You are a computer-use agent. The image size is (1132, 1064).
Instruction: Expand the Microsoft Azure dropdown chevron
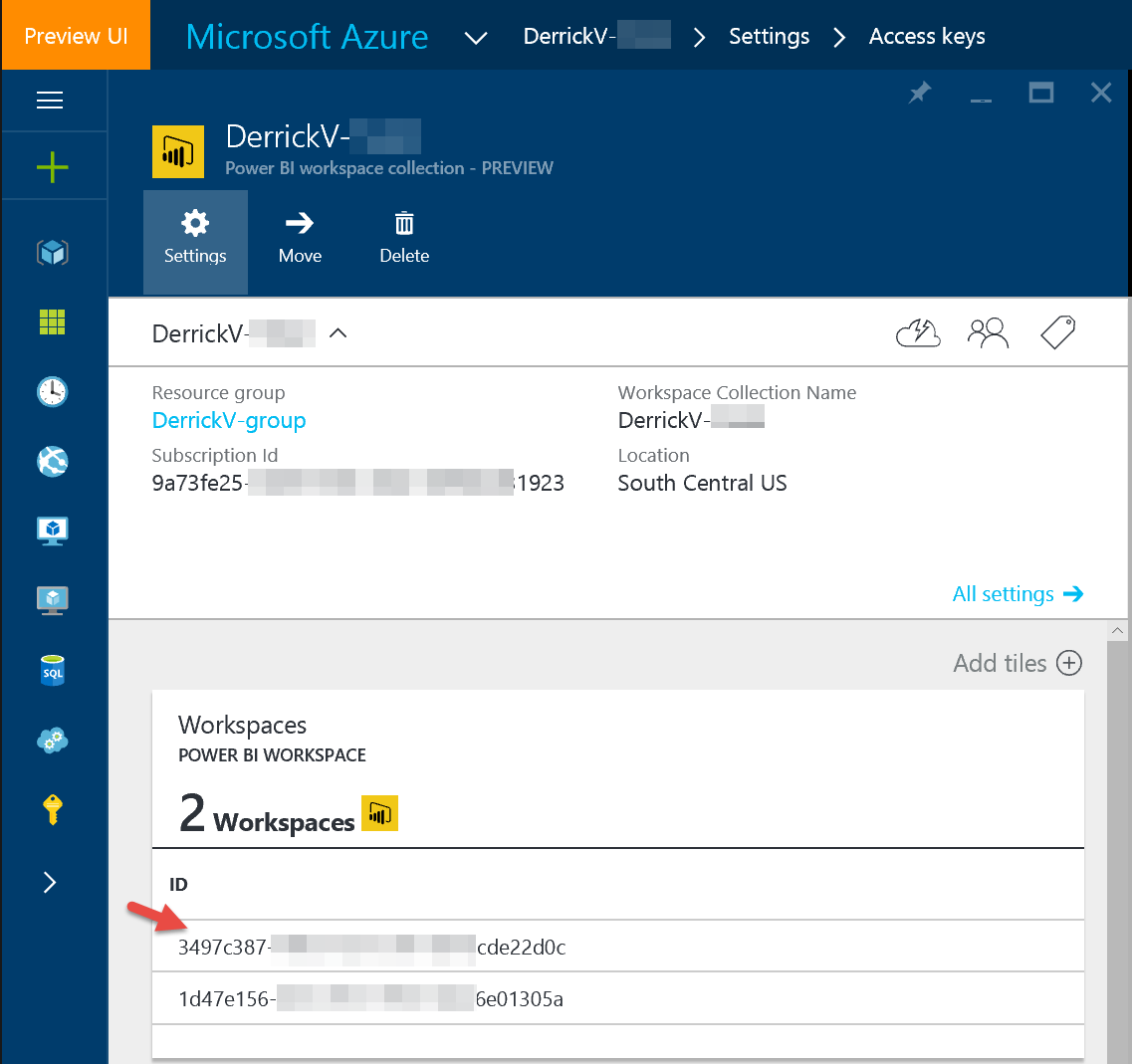coord(475,37)
